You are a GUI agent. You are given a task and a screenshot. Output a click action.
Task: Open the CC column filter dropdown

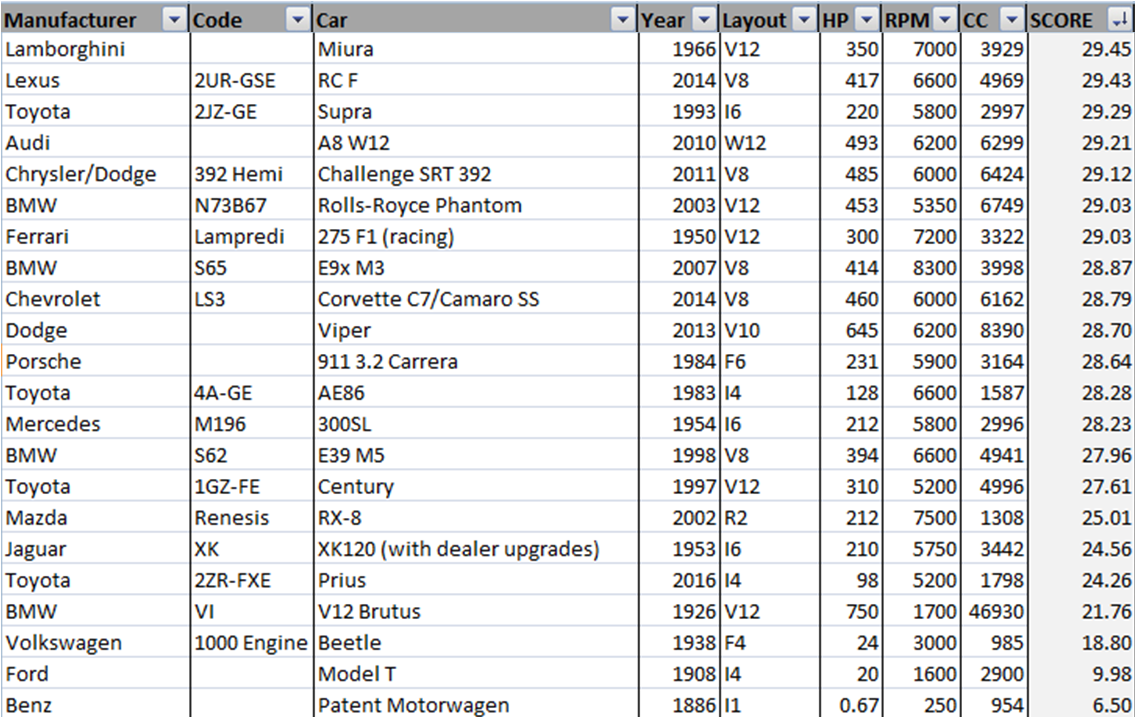(x=1012, y=20)
